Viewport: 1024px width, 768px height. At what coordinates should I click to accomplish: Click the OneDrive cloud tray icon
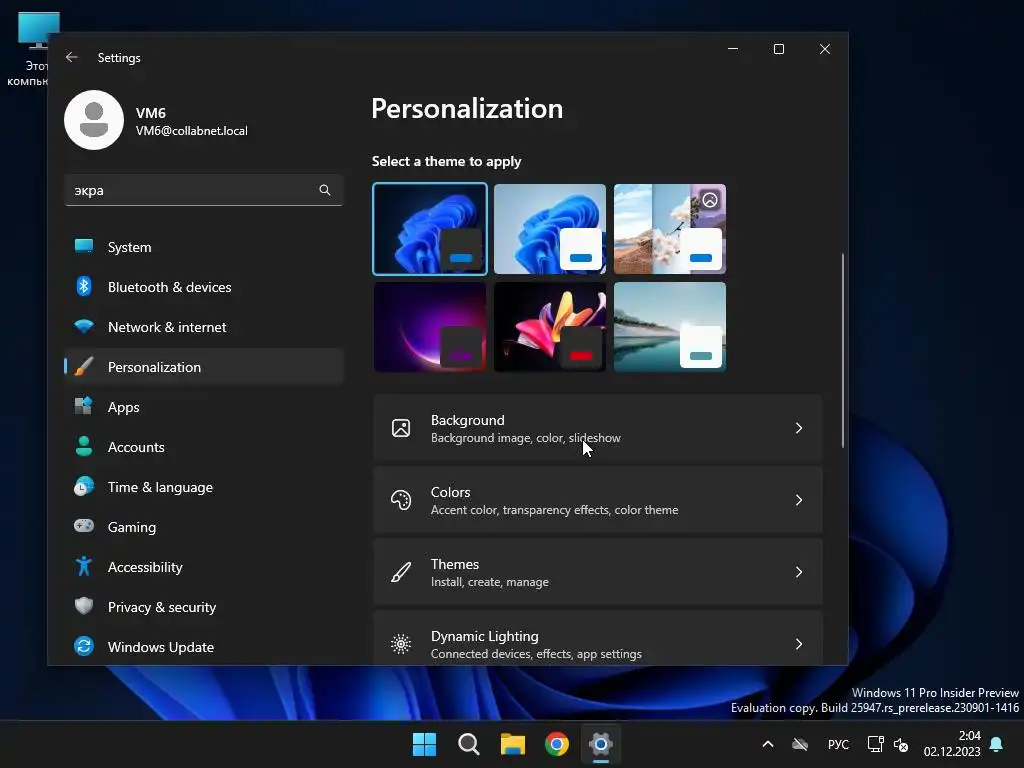800,744
